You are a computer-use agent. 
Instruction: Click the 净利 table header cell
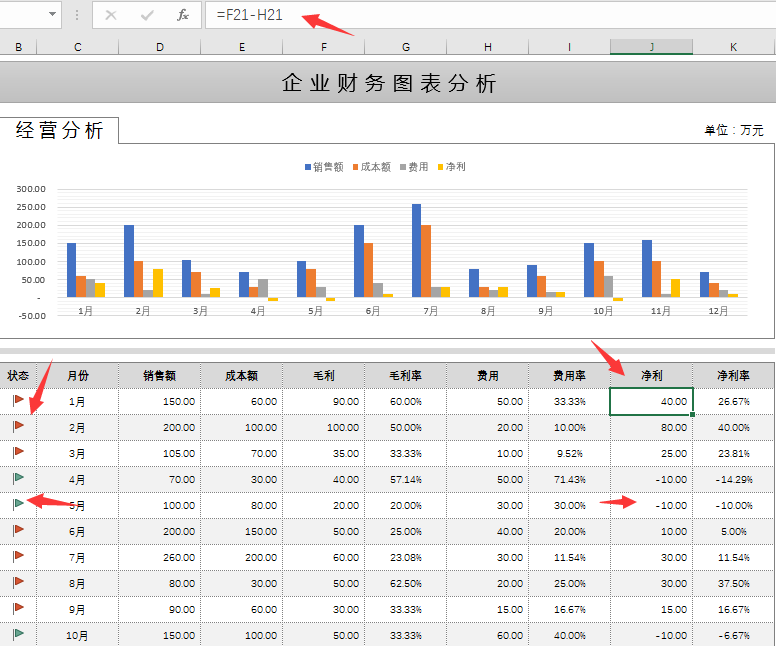coord(651,376)
